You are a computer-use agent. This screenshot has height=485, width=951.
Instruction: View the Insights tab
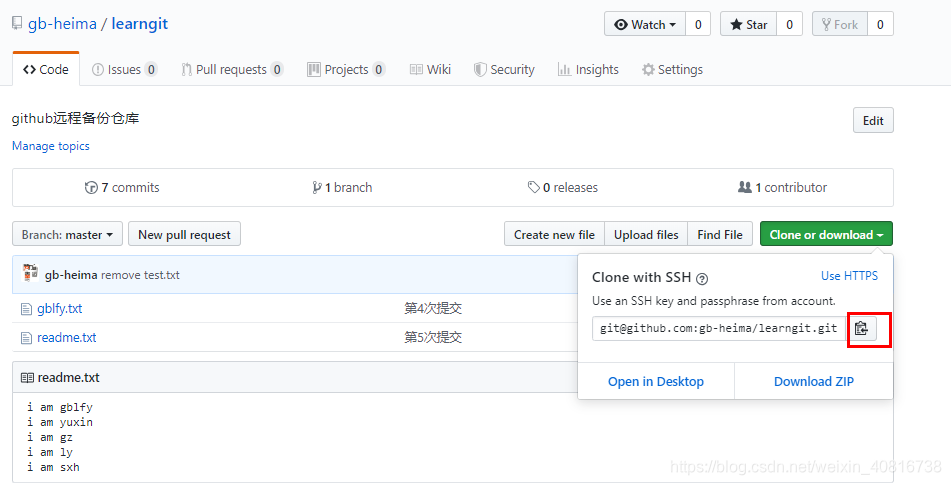pos(588,70)
